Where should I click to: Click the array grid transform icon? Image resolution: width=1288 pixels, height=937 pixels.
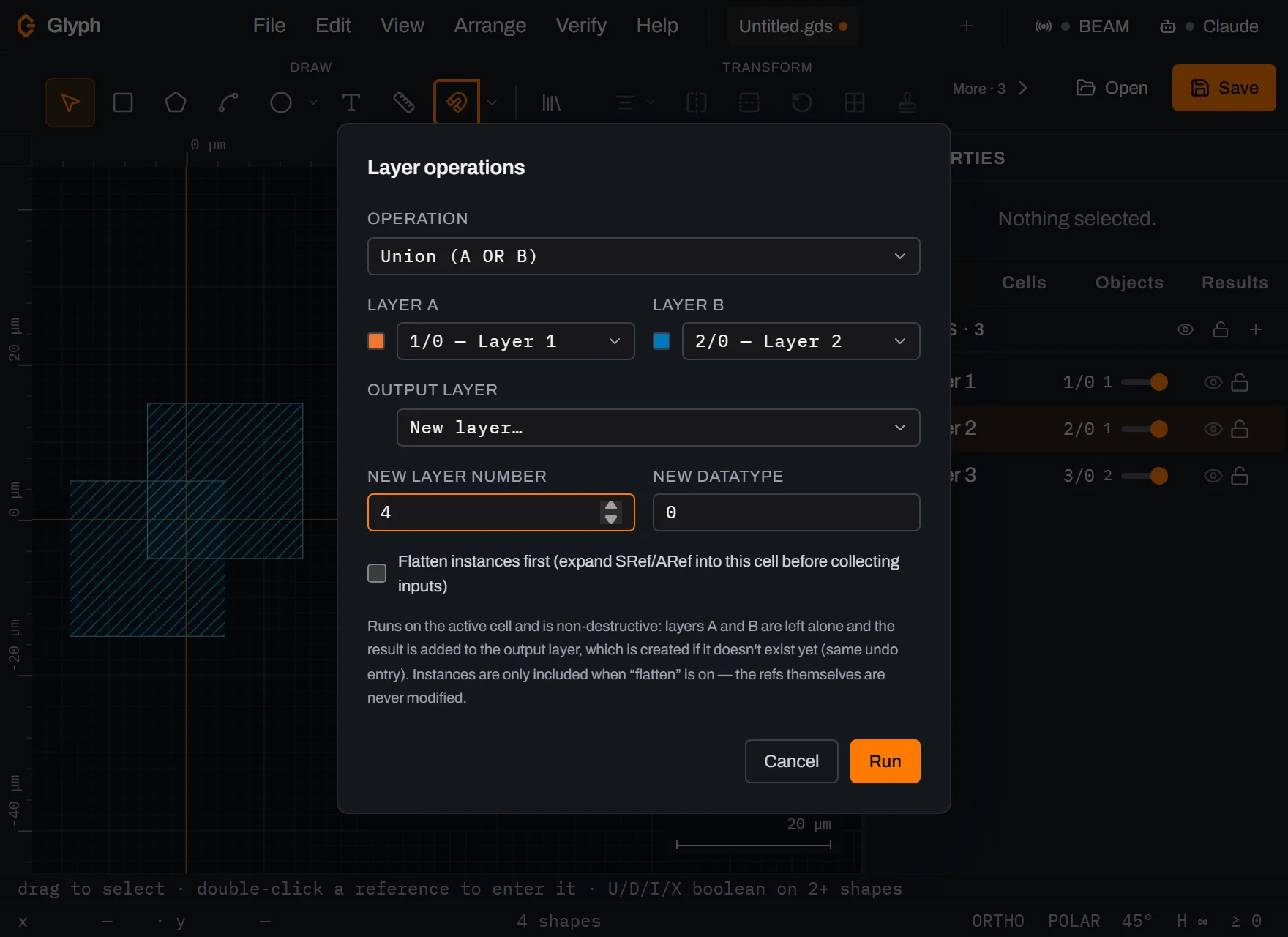tap(855, 102)
